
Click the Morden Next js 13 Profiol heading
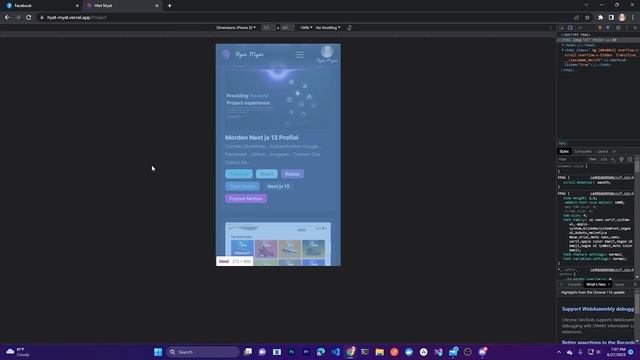[x=262, y=138]
